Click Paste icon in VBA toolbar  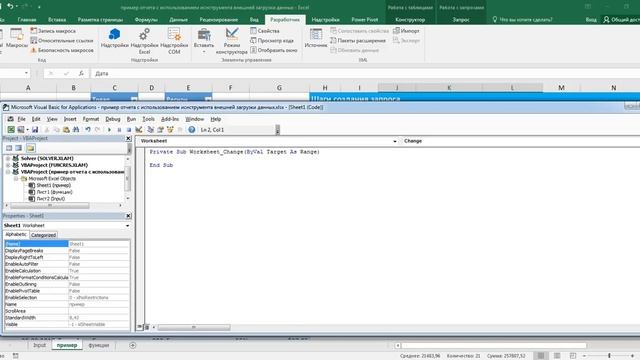pyautogui.click(x=66, y=130)
